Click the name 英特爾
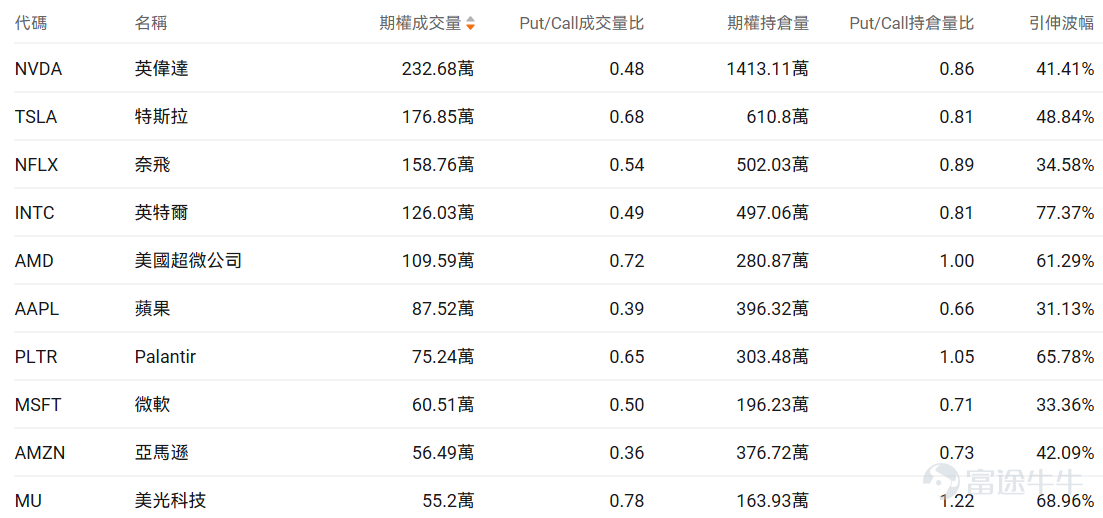 [161, 213]
